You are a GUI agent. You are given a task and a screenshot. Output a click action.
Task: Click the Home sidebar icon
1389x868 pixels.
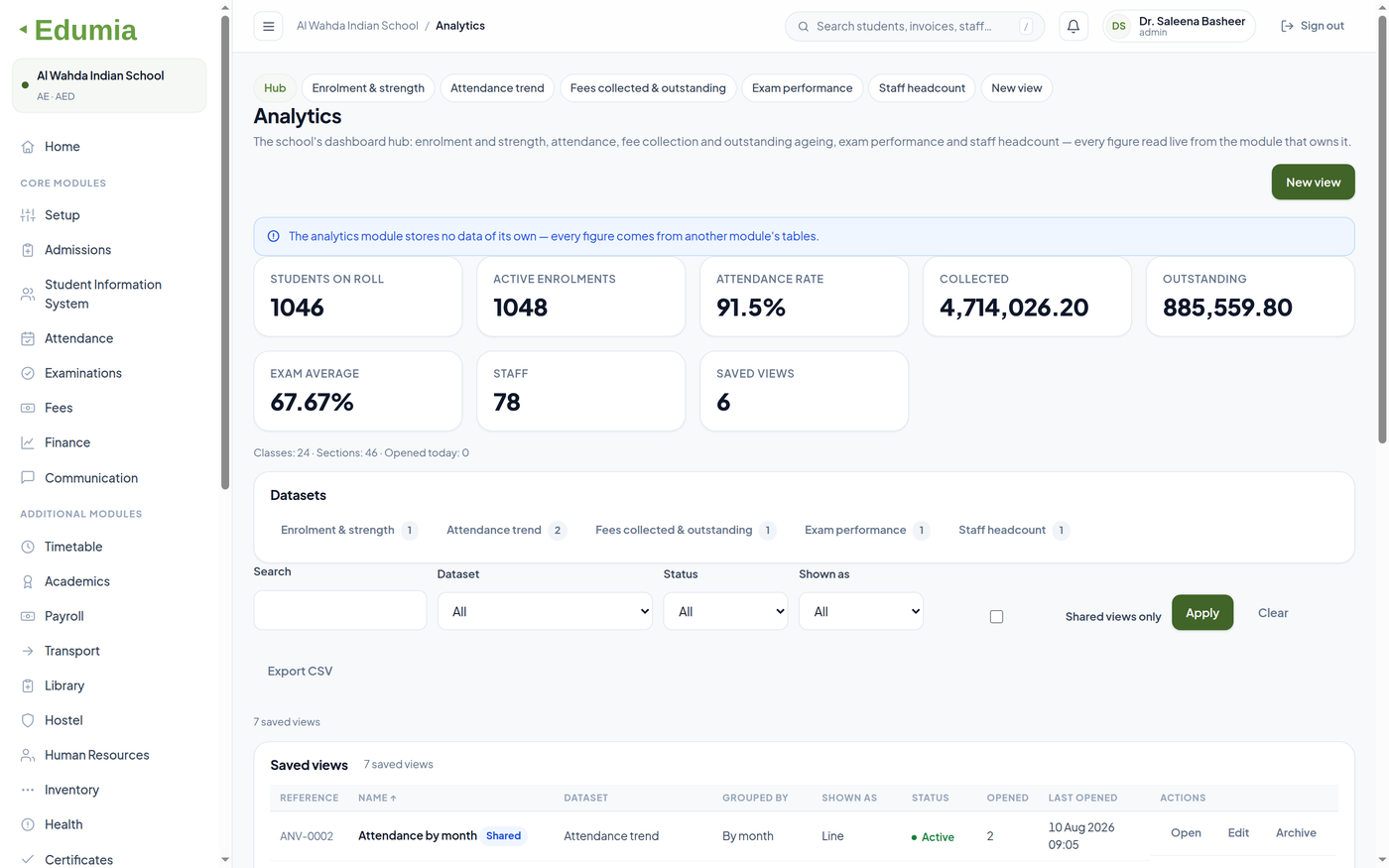(28, 147)
